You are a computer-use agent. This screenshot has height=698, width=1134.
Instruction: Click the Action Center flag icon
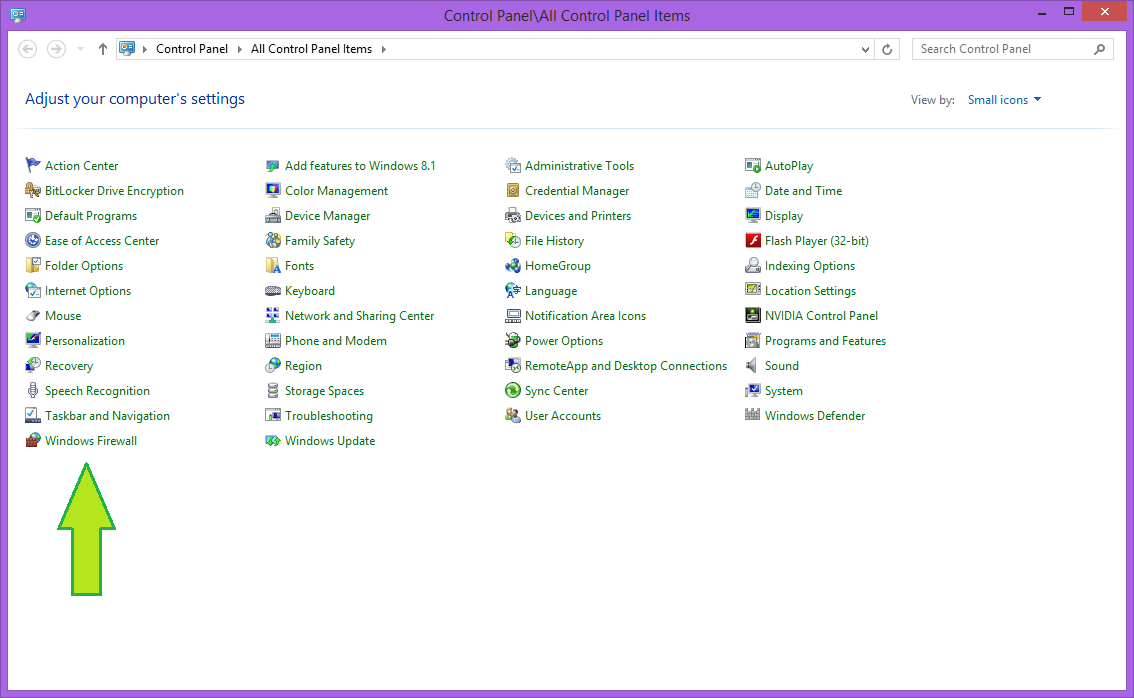point(33,166)
